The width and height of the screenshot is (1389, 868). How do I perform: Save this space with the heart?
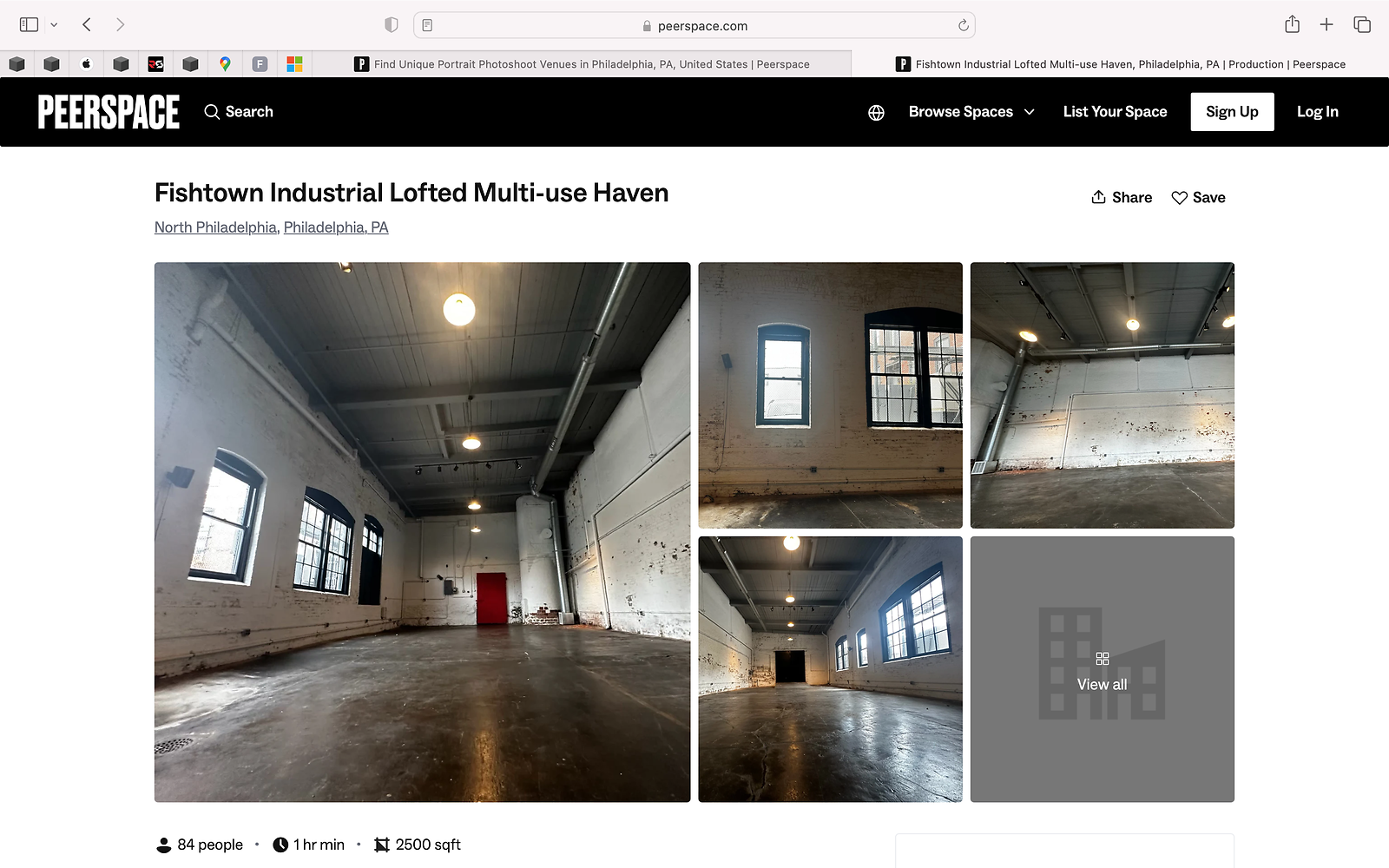pos(1198,198)
